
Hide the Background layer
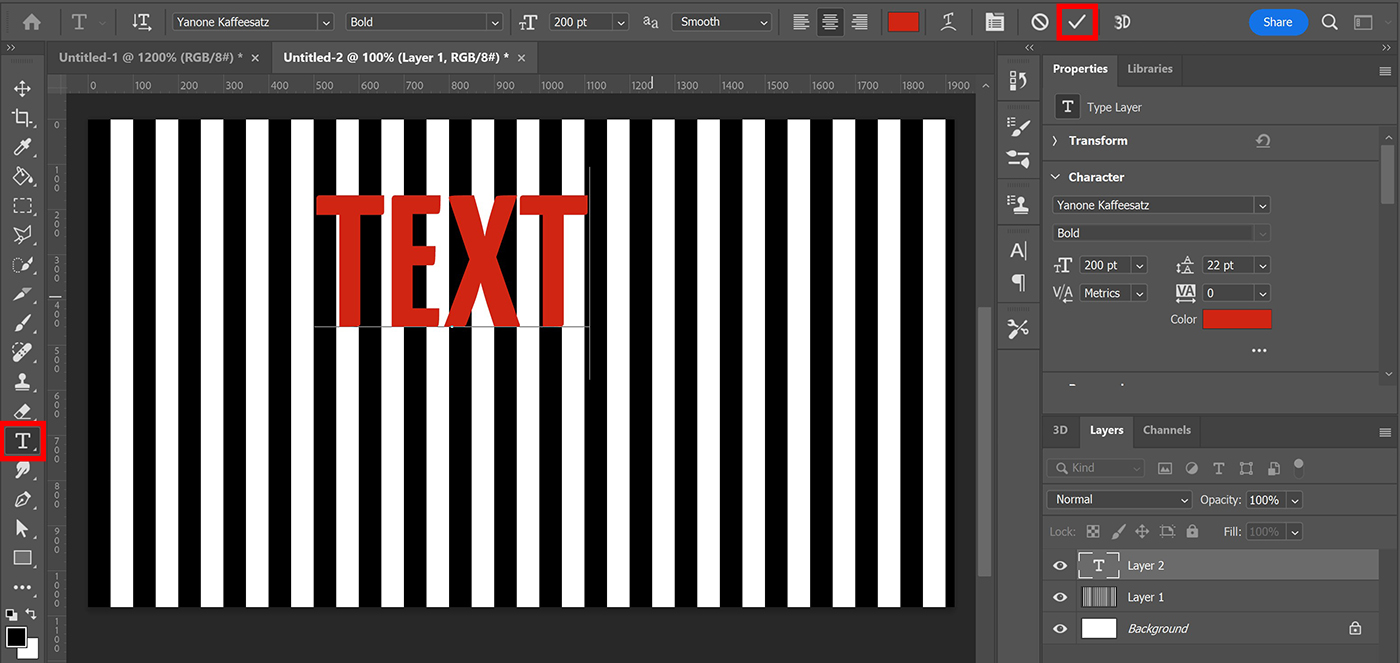[x=1058, y=629]
